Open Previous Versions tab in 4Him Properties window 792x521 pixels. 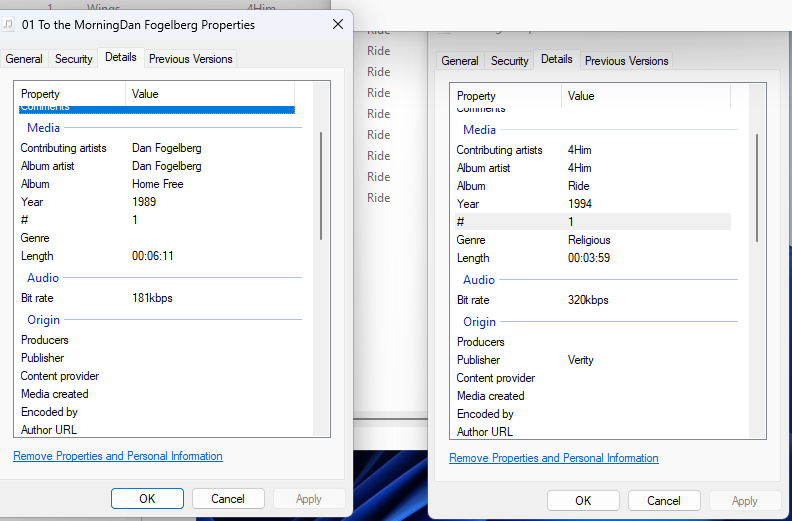(x=626, y=61)
